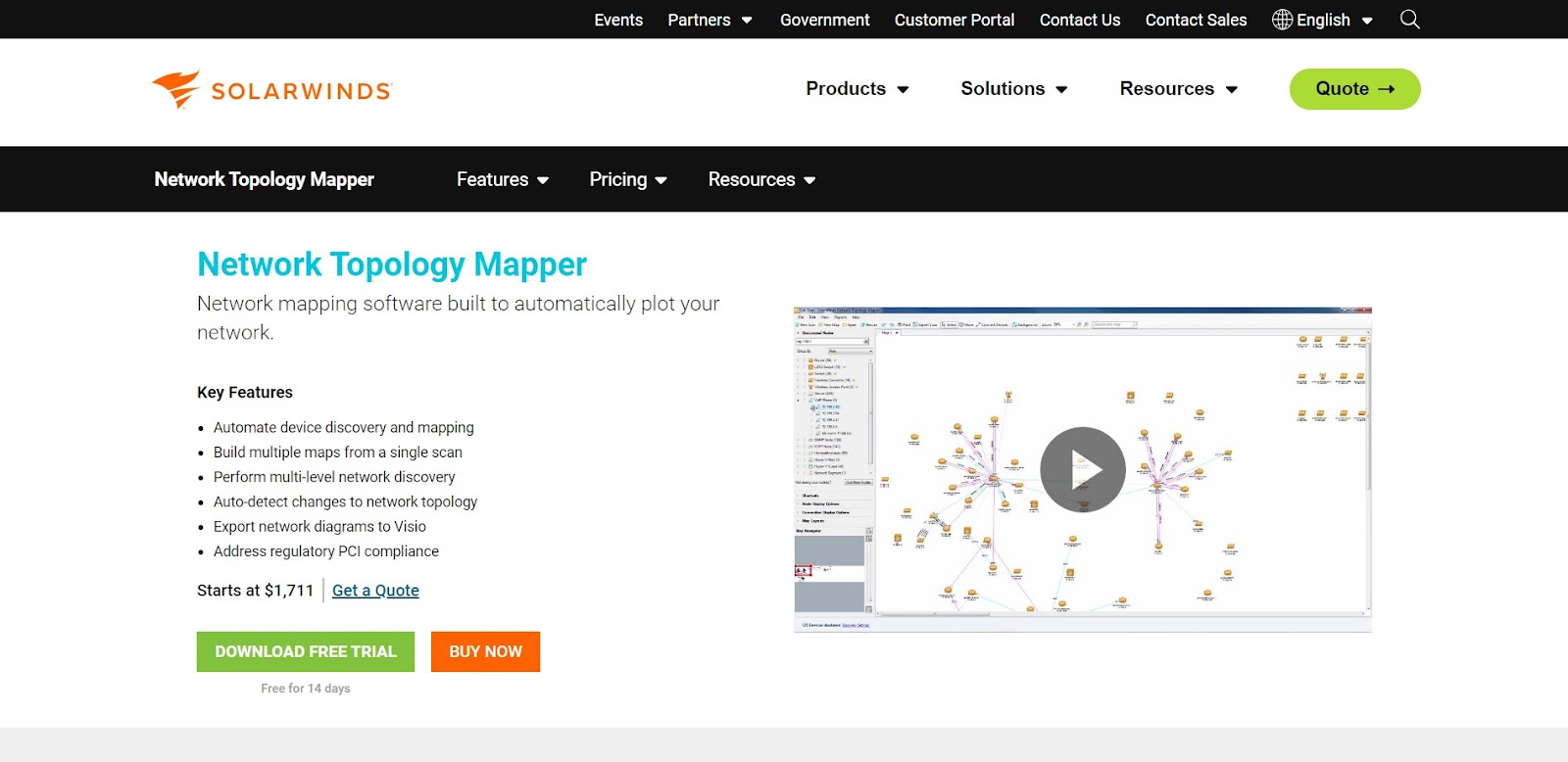Click the Buy Now button
The width and height of the screenshot is (1568, 762).
click(x=485, y=651)
